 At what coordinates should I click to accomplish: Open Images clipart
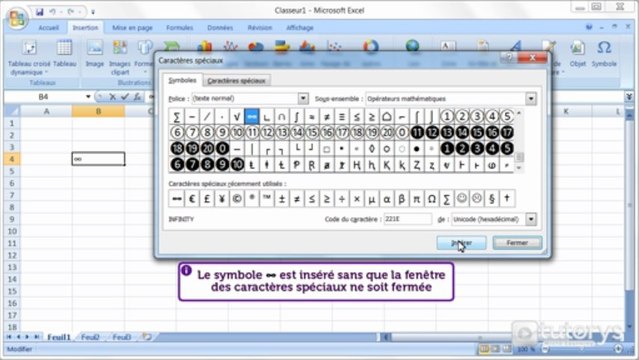tap(120, 57)
